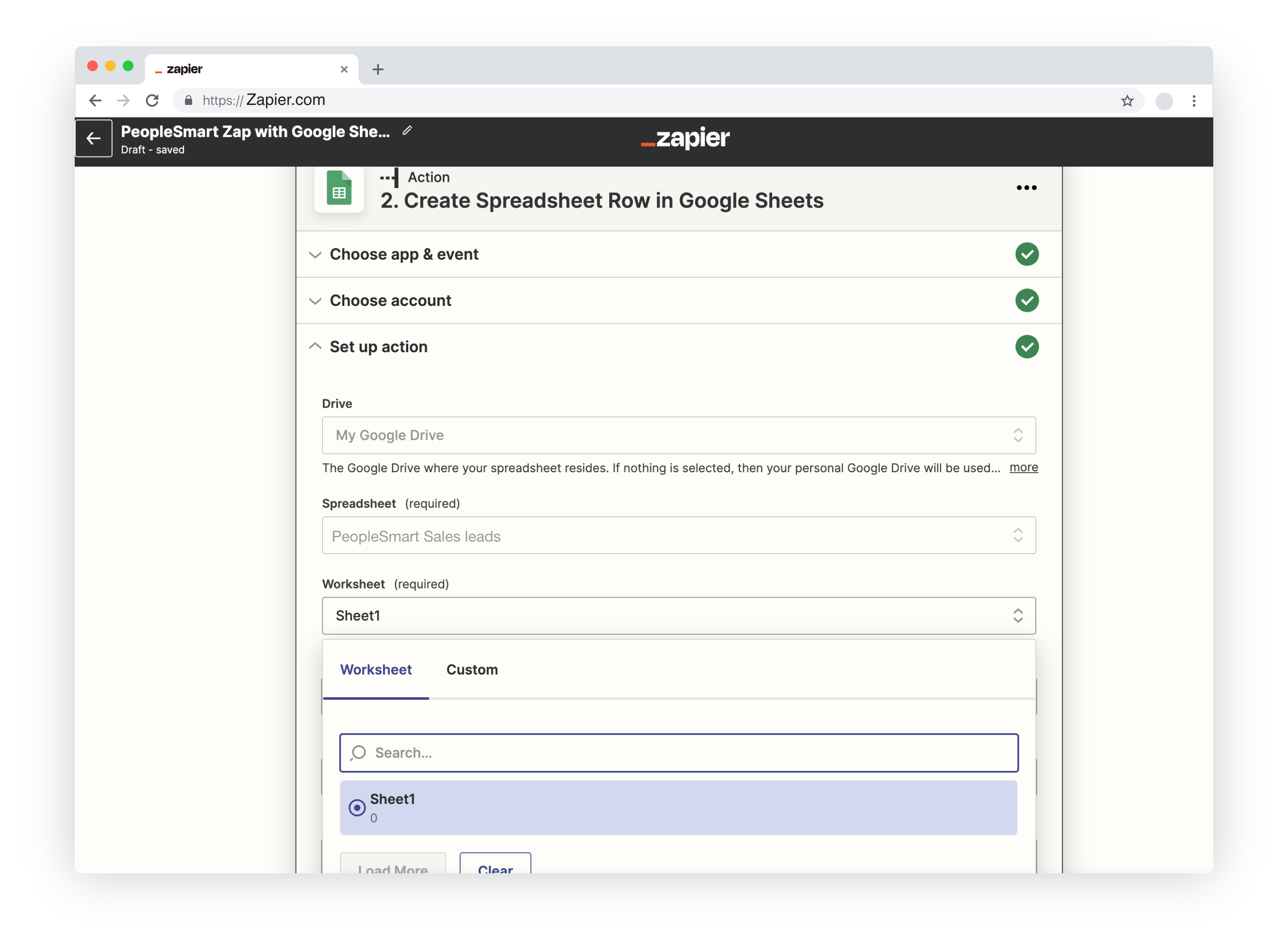This screenshot has height=948, width=1288.
Task: Click the Clear button
Action: point(495,864)
